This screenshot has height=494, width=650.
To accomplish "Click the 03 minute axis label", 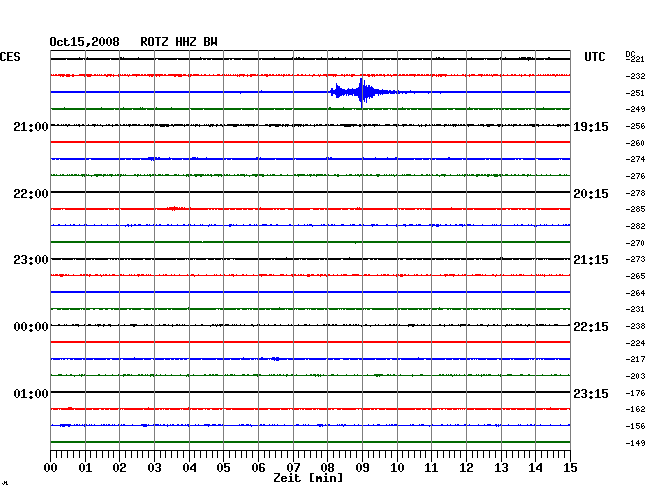I will point(154,468).
